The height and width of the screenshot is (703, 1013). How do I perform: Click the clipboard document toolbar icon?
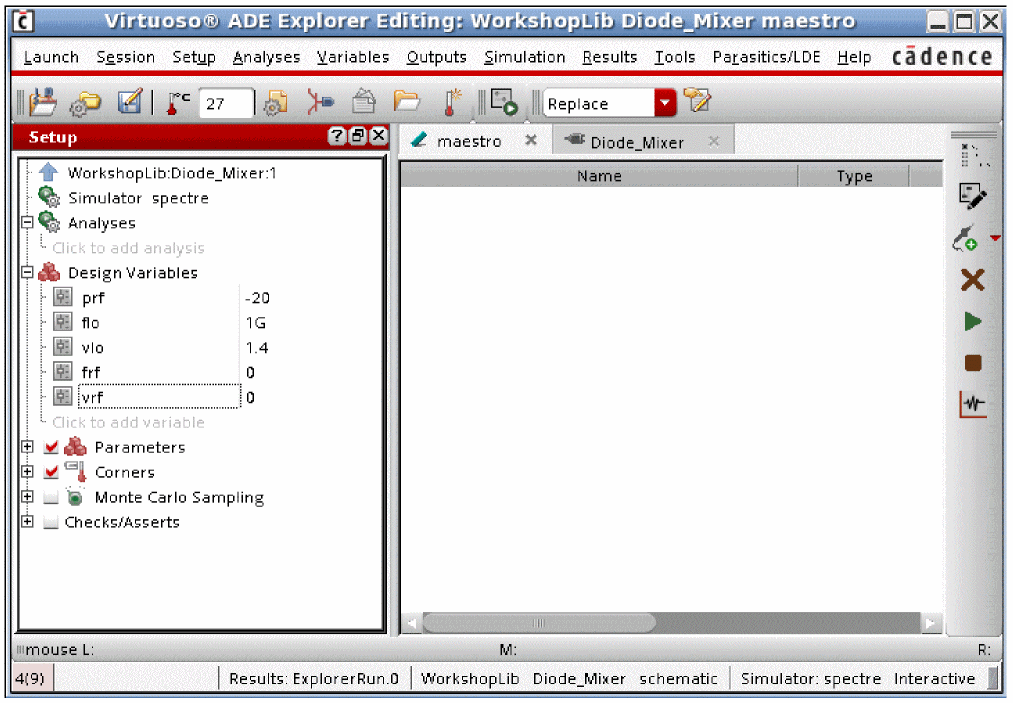click(x=364, y=102)
